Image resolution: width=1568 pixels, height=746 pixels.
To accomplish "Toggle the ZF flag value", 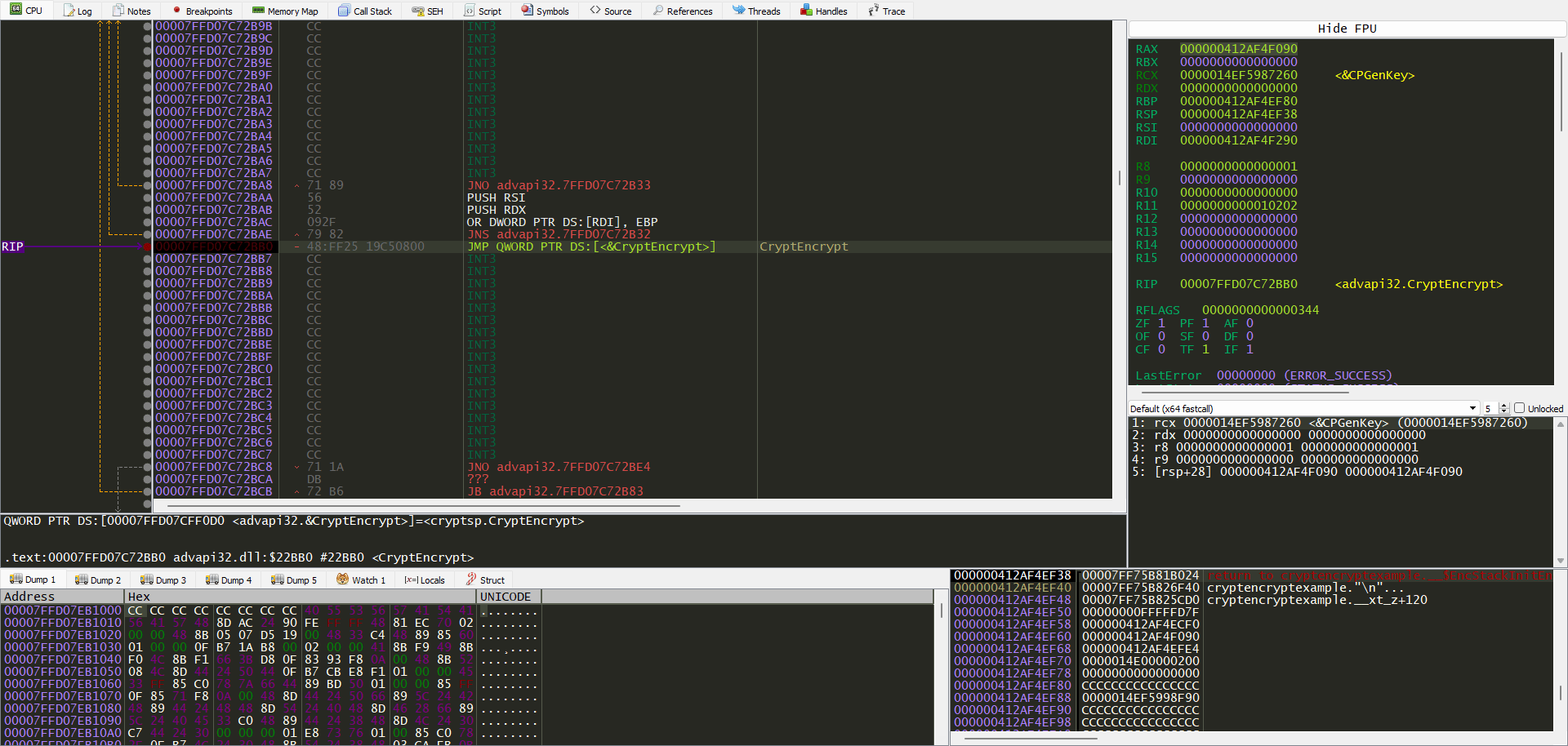I will click(1161, 323).
